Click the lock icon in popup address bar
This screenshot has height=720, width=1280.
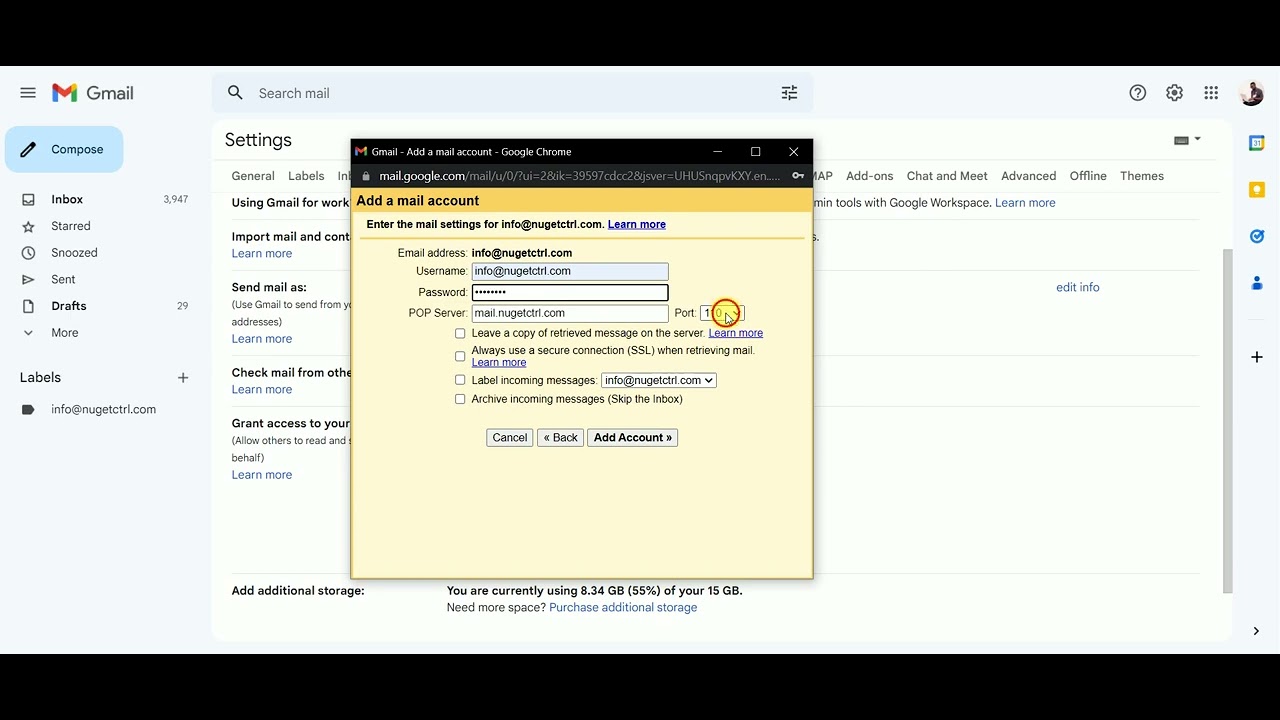(366, 176)
